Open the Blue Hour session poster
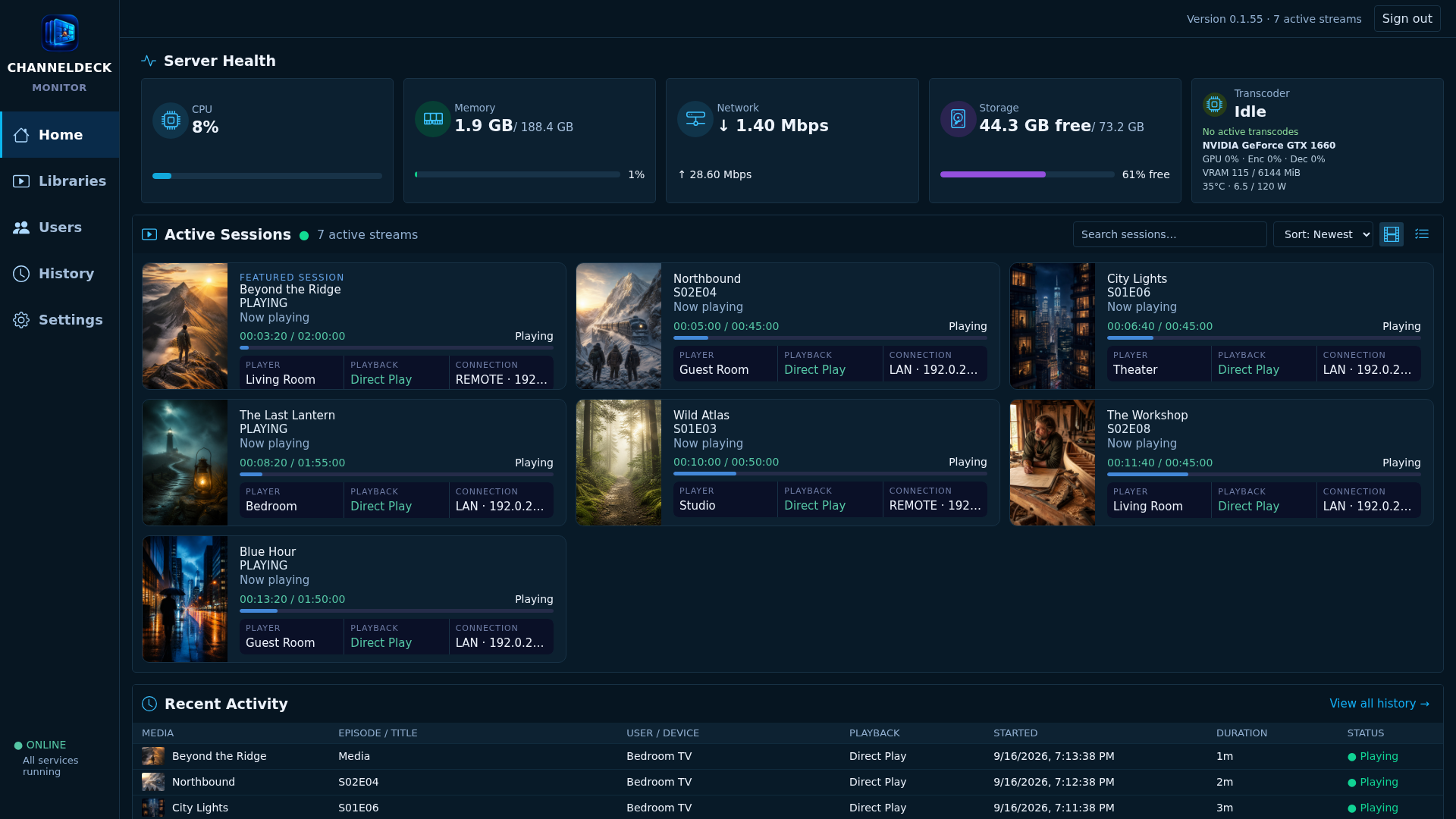This screenshot has height=819, width=1456. point(185,599)
